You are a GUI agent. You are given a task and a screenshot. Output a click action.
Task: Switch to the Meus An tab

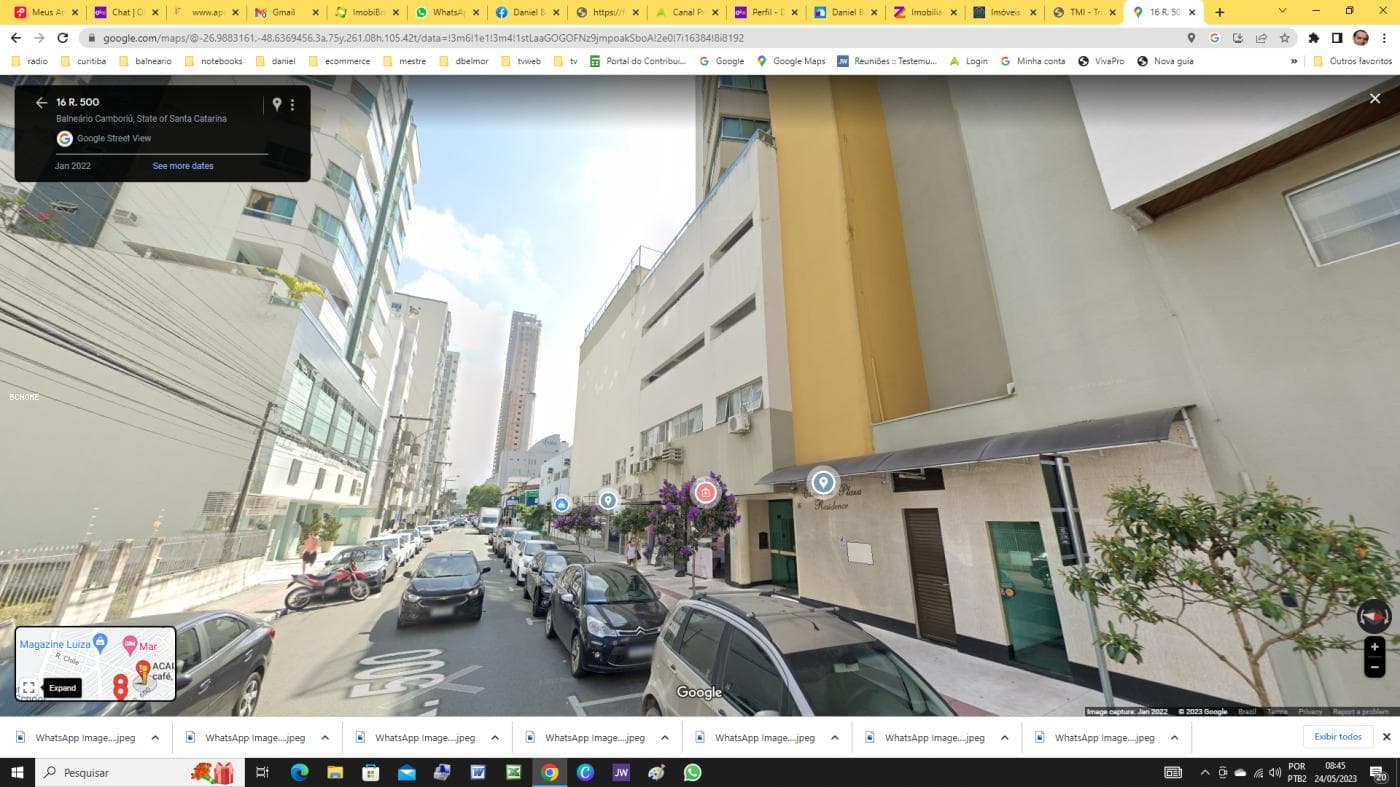(x=45, y=12)
